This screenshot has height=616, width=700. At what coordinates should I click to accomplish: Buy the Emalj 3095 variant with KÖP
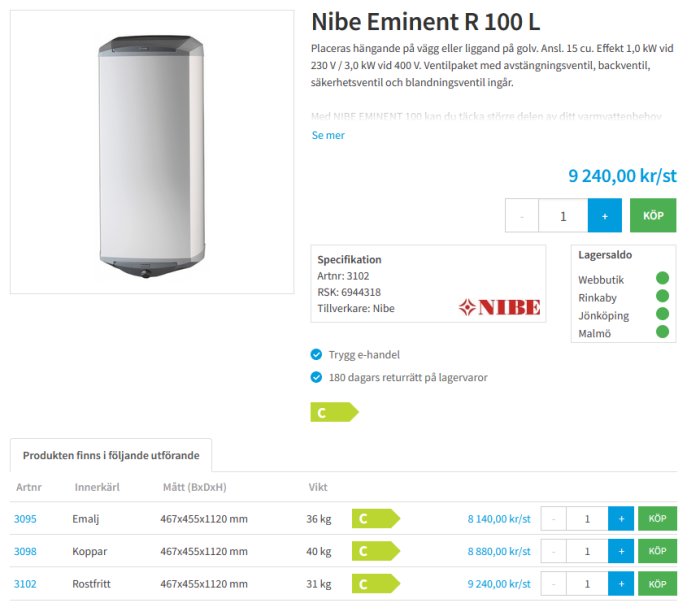click(657, 519)
